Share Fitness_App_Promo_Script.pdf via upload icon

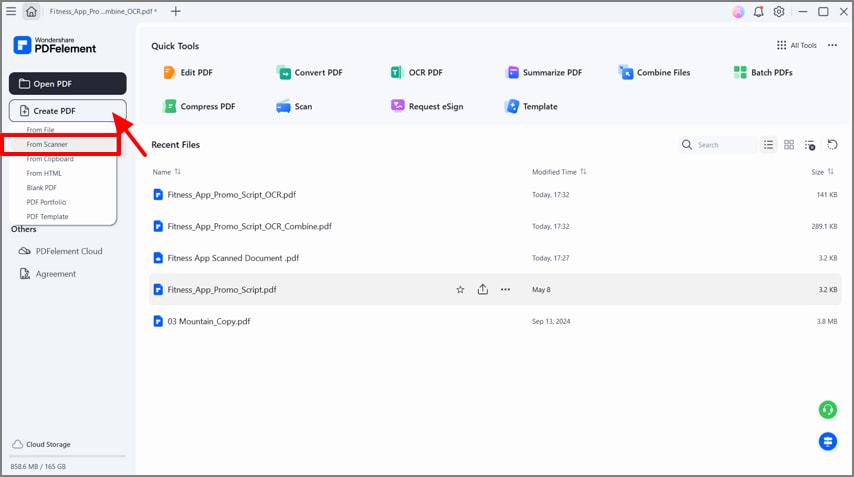pos(483,289)
